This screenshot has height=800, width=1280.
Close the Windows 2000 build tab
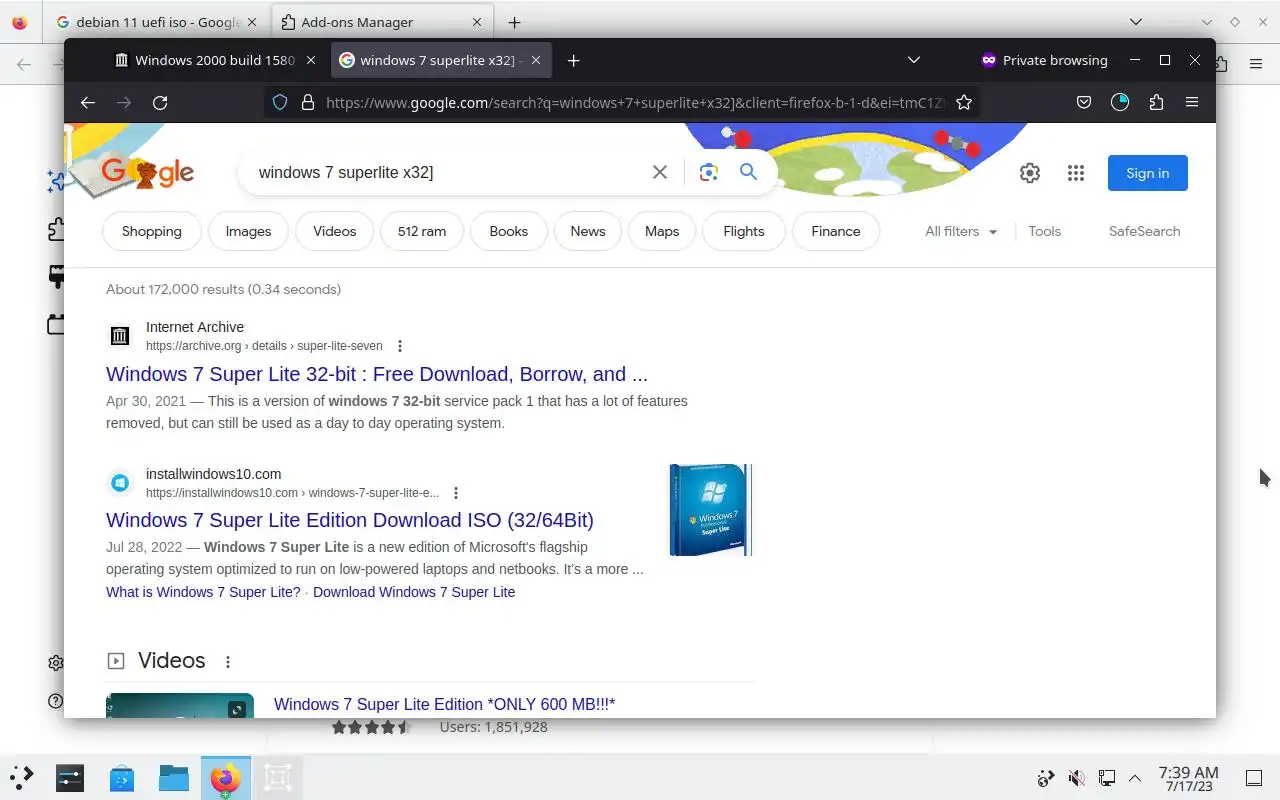(x=311, y=60)
